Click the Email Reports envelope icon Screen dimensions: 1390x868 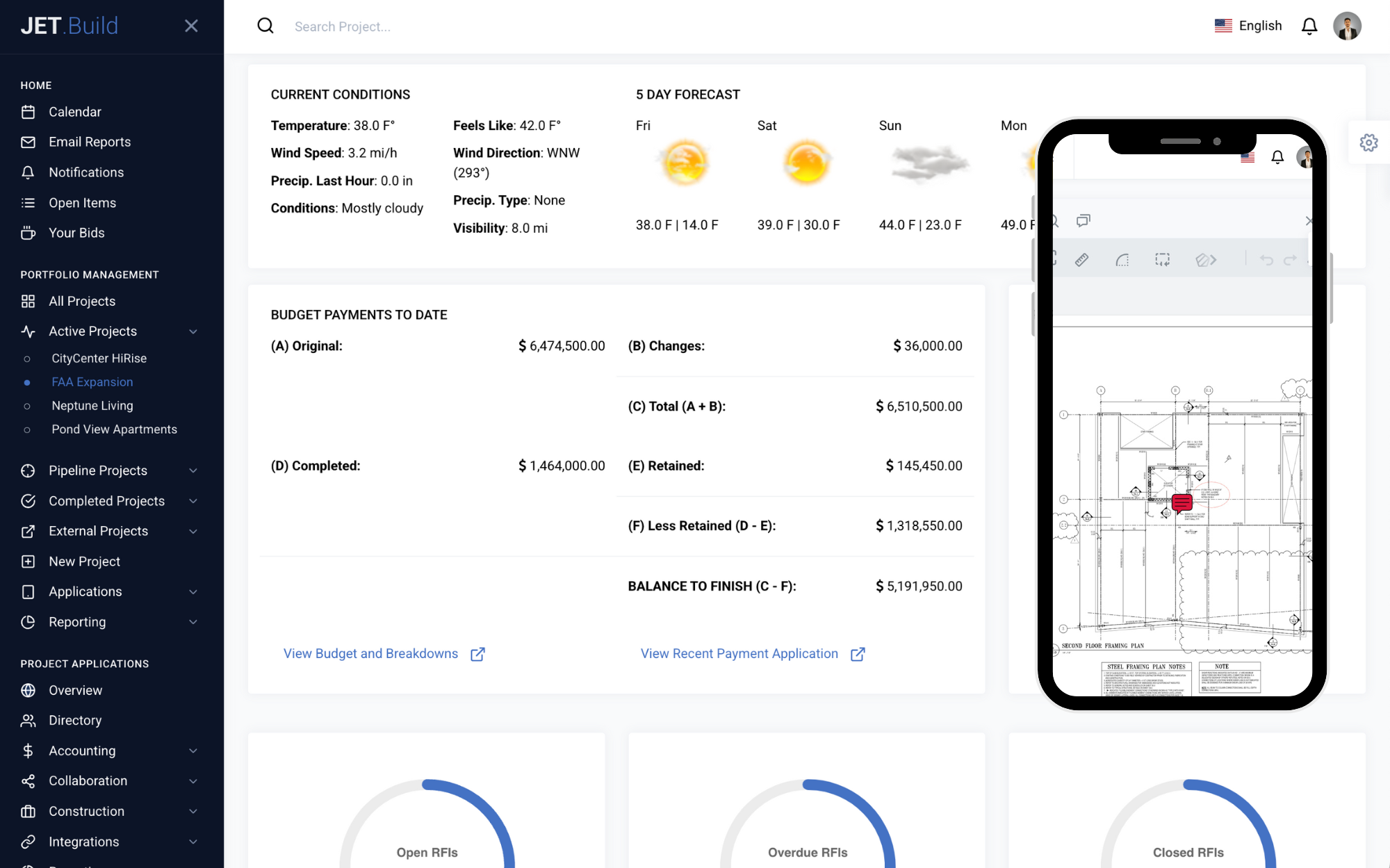(28, 142)
